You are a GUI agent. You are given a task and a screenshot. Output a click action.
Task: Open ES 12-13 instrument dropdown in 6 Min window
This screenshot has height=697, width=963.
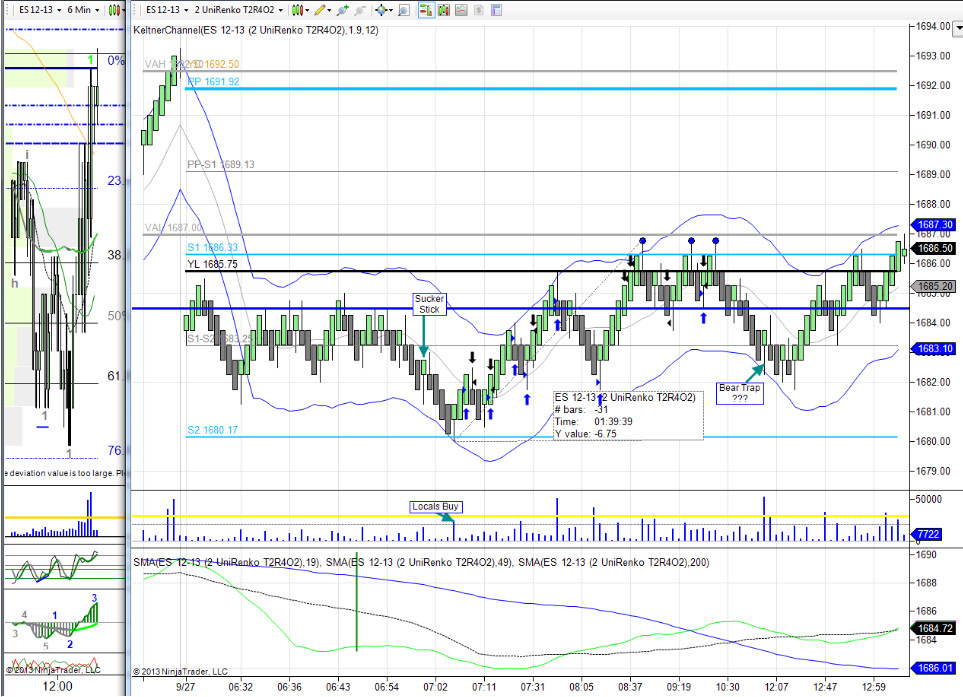pyautogui.click(x=39, y=10)
